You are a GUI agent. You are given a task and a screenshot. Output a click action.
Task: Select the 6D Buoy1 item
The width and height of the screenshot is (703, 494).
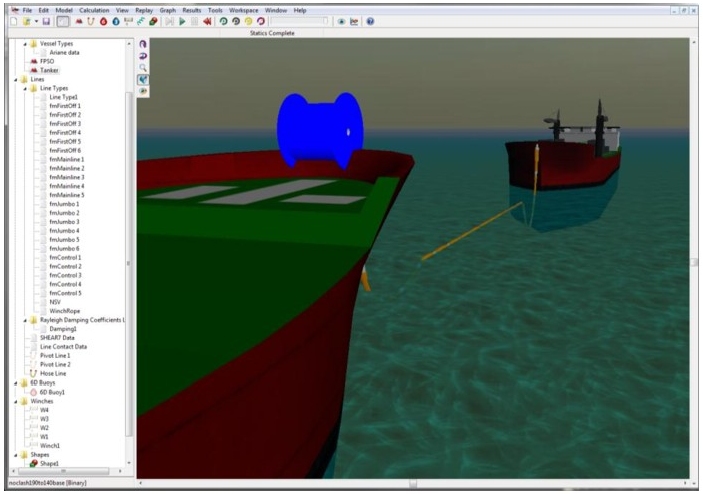click(x=52, y=392)
